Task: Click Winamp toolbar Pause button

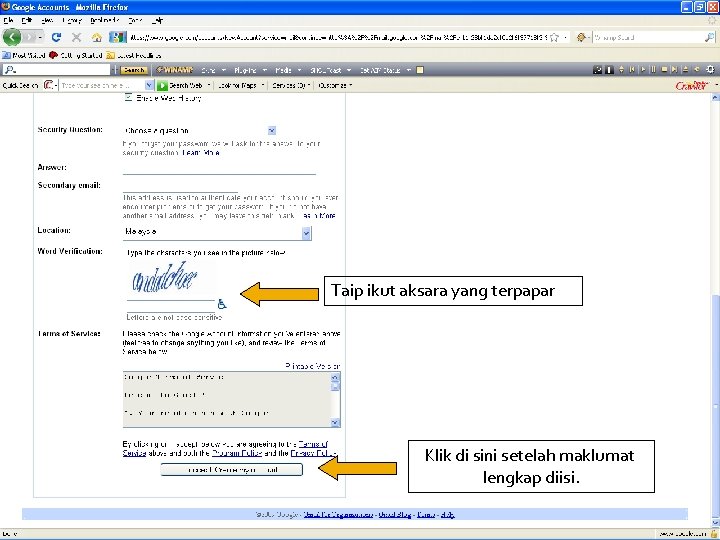Action: (x=653, y=70)
